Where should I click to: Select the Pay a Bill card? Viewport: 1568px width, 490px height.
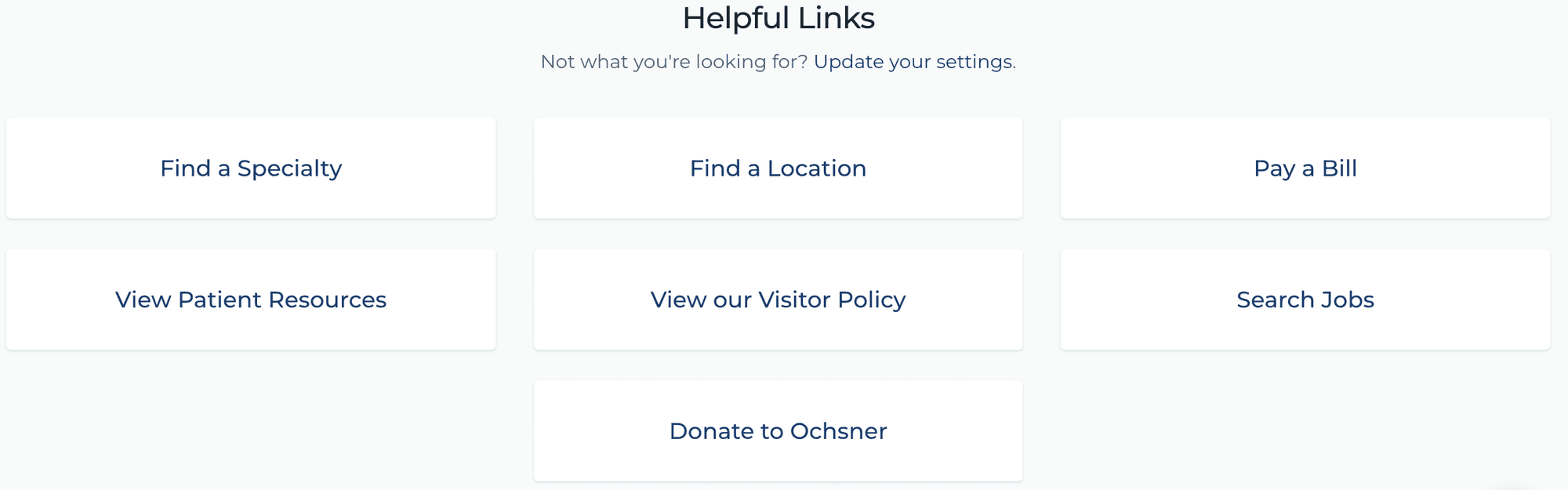[x=1305, y=168]
